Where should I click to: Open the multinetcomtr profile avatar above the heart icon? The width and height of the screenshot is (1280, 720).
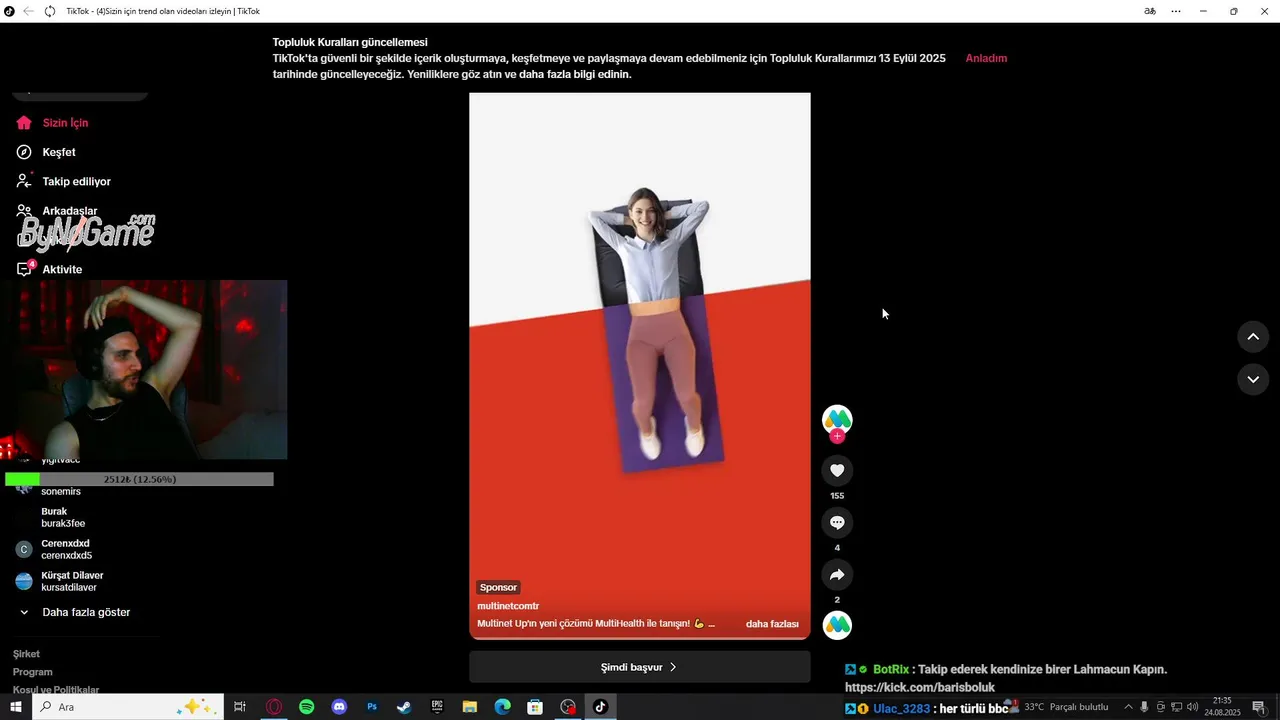point(837,419)
